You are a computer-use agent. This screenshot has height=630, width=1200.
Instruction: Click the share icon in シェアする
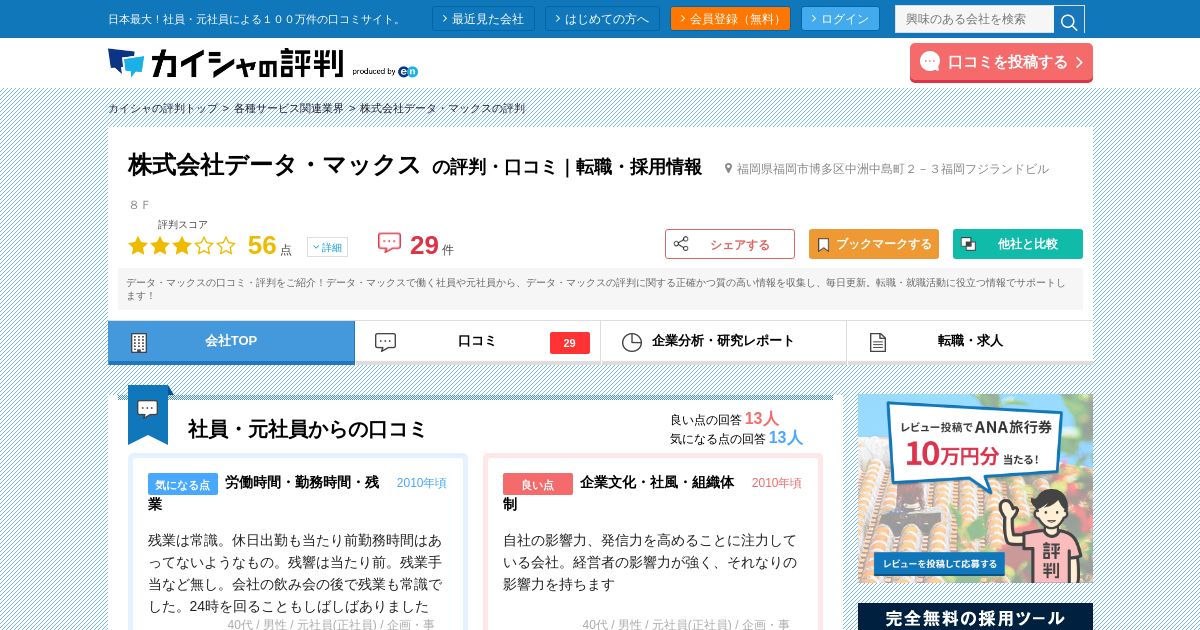(681, 244)
